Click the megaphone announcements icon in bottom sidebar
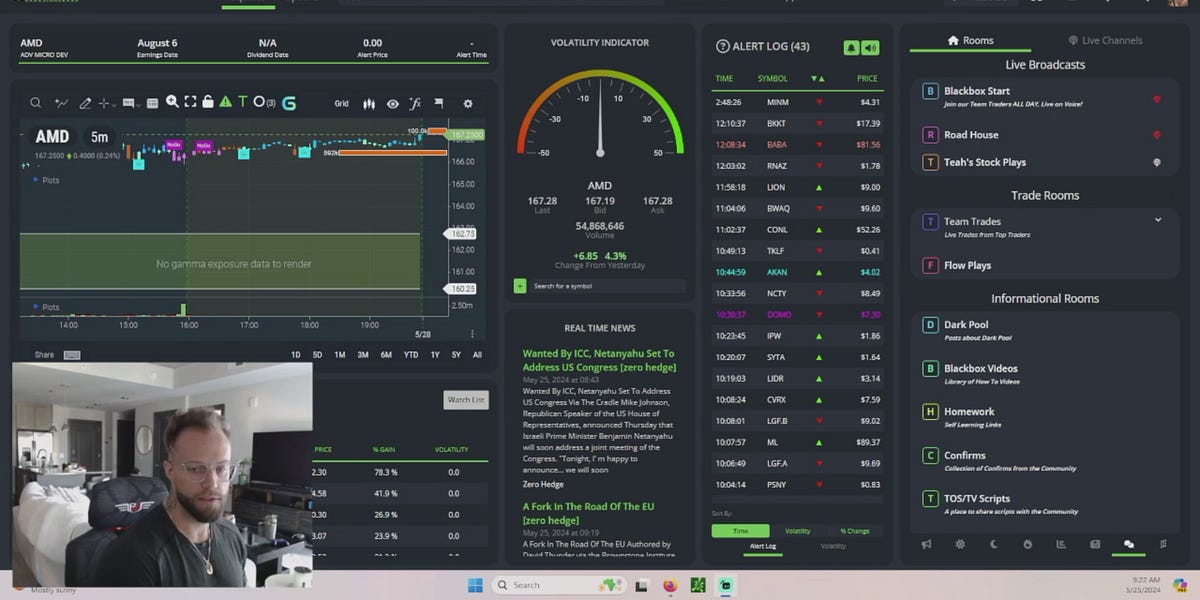The width and height of the screenshot is (1200, 600). (927, 545)
